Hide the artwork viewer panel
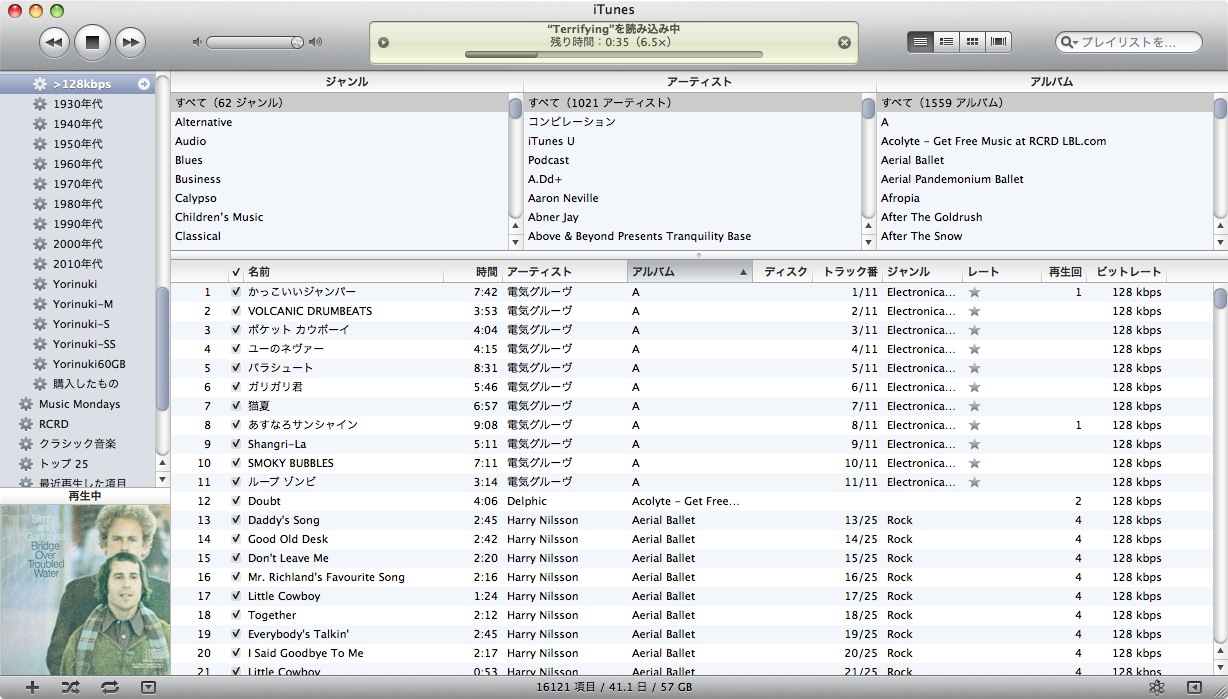 coord(148,687)
